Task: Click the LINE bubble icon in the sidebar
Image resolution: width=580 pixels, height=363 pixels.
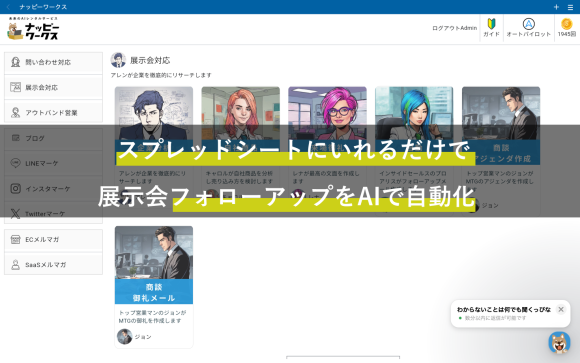Action: tap(16, 163)
